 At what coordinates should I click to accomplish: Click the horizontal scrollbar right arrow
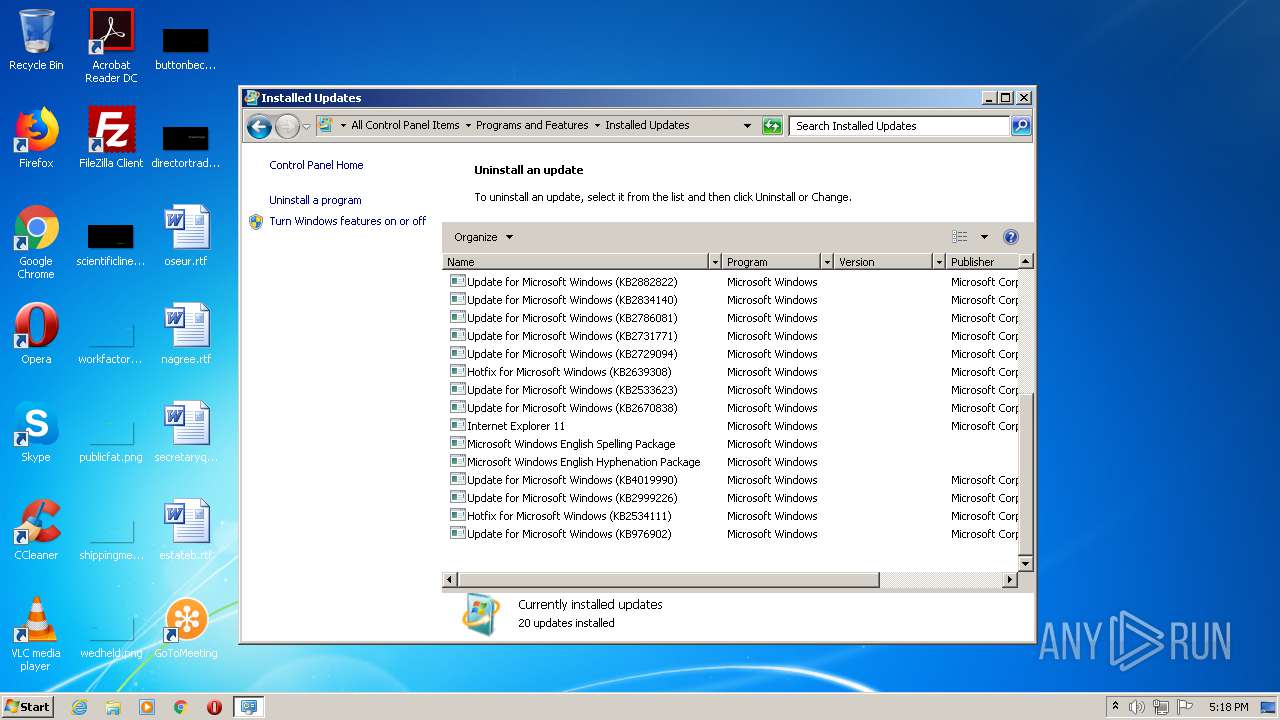pos(1010,580)
